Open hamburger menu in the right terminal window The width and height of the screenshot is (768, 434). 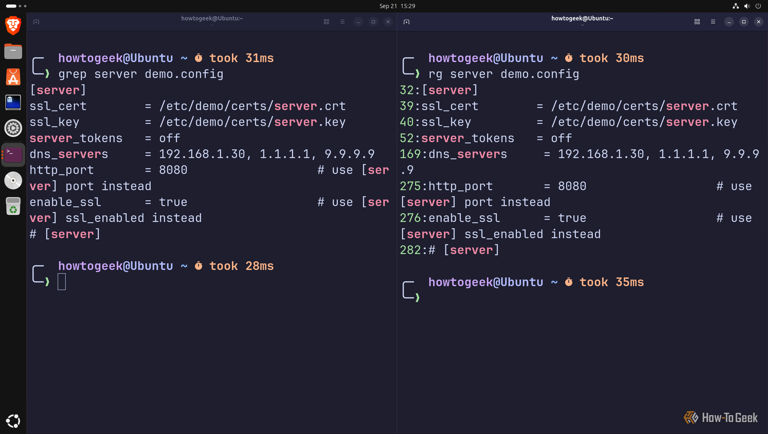(713, 22)
